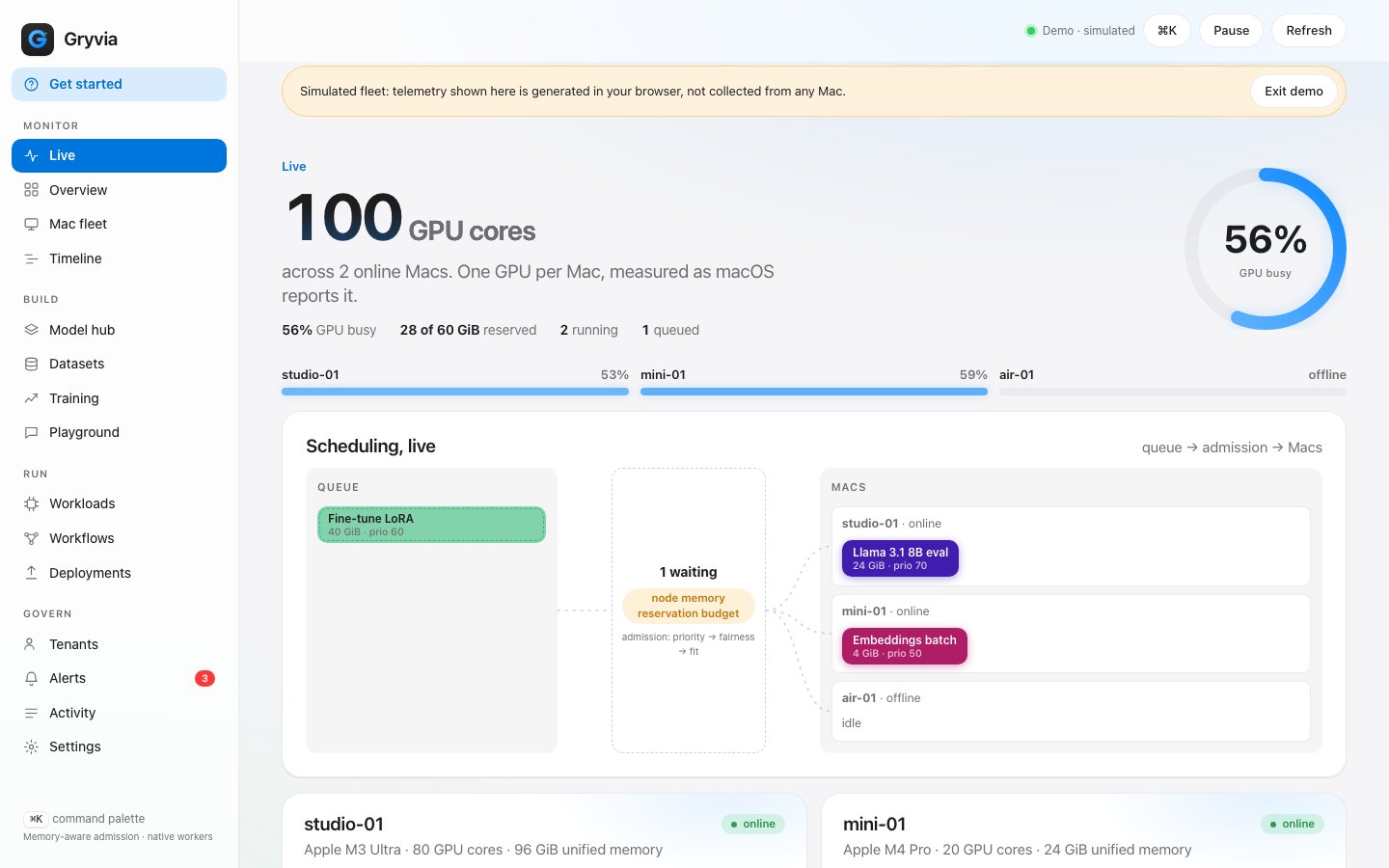The height and width of the screenshot is (868, 1389).
Task: Click the mini-01 online status badge
Action: pyautogui.click(x=1293, y=824)
